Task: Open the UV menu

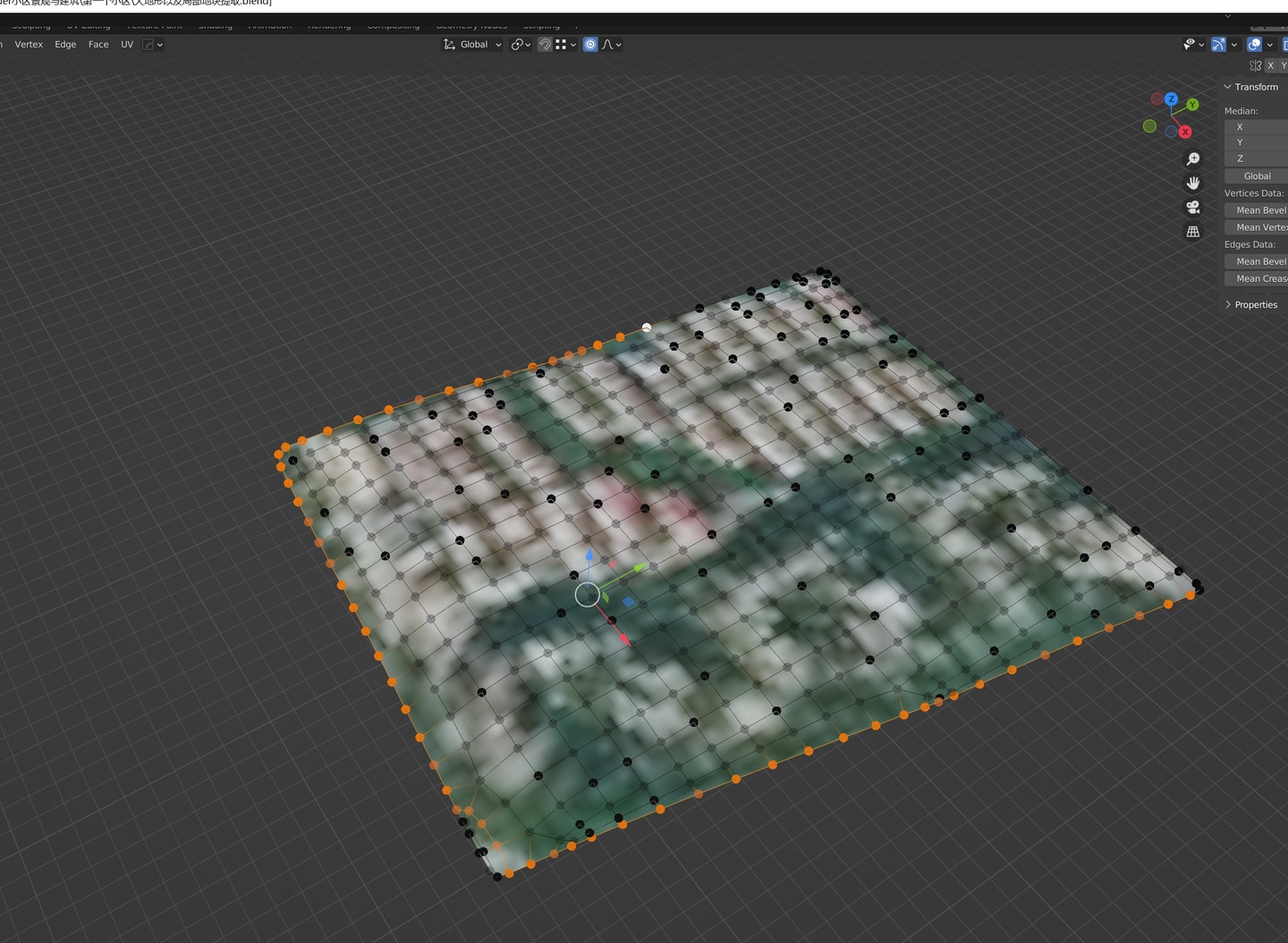Action: pyautogui.click(x=127, y=44)
